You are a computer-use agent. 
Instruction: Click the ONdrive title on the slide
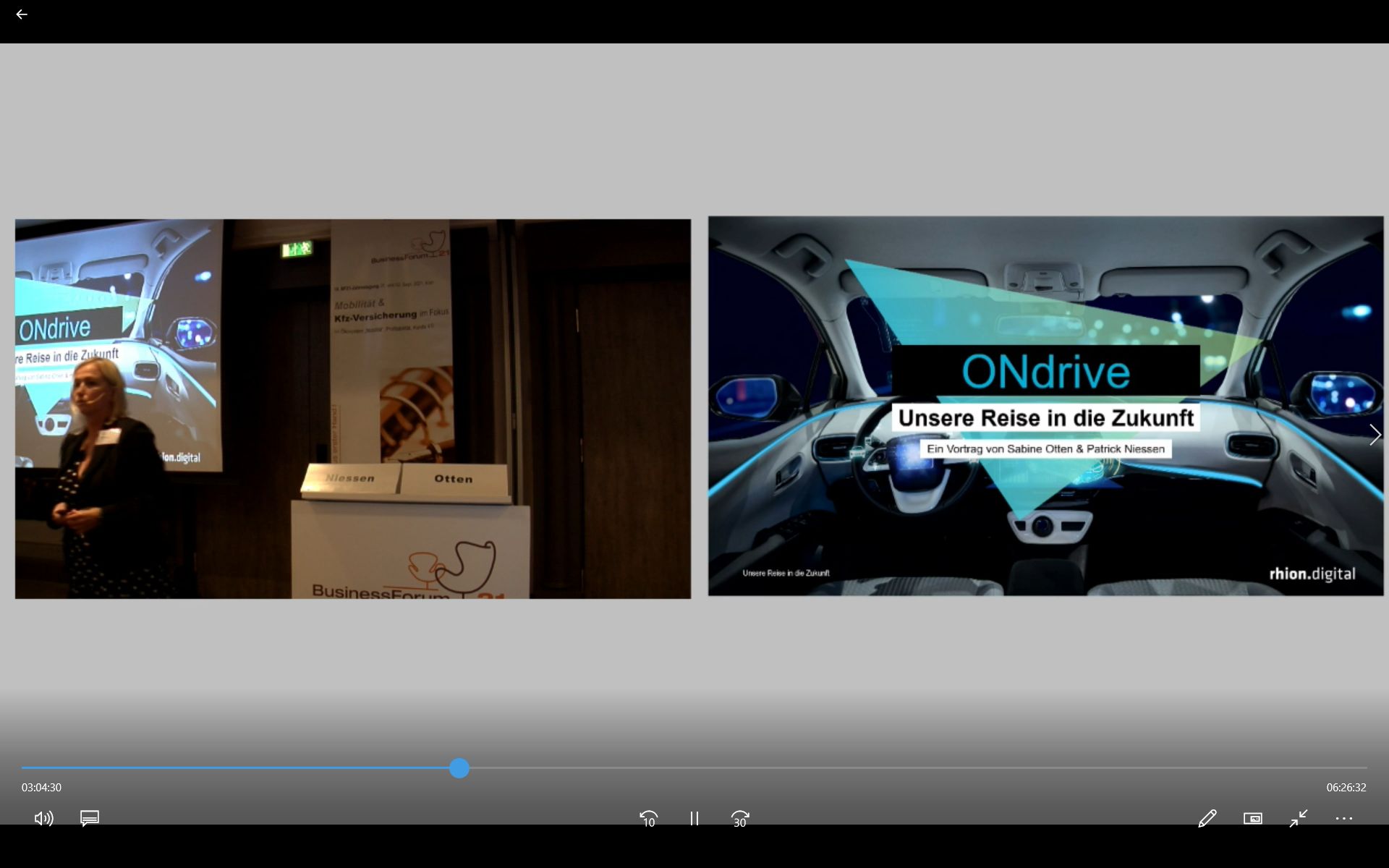click(x=1045, y=371)
